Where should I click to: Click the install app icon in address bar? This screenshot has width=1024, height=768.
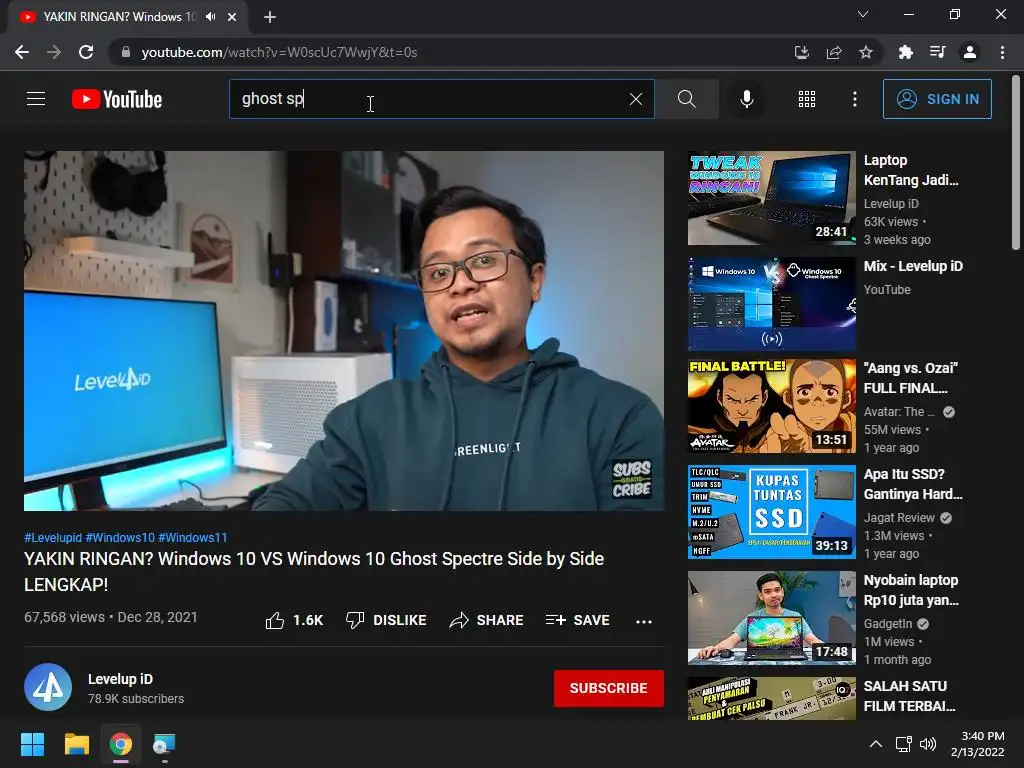coord(801,52)
